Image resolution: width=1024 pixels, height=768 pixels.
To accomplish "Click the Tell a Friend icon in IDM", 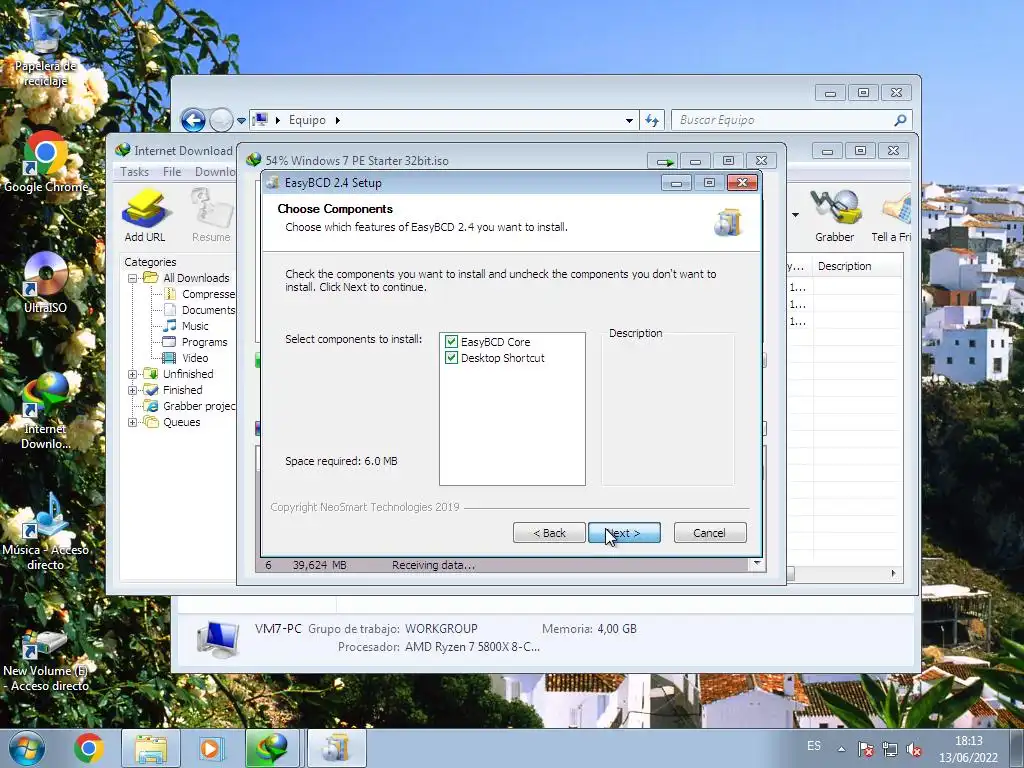I will click(x=891, y=216).
